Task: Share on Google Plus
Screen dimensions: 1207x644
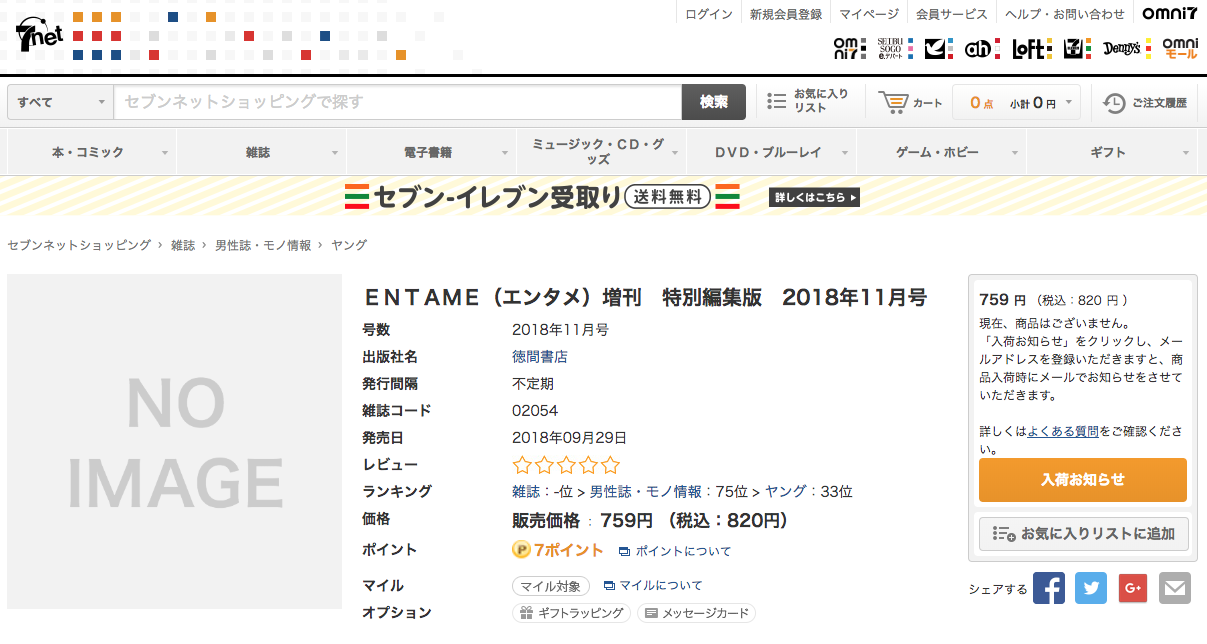Action: [1133, 588]
